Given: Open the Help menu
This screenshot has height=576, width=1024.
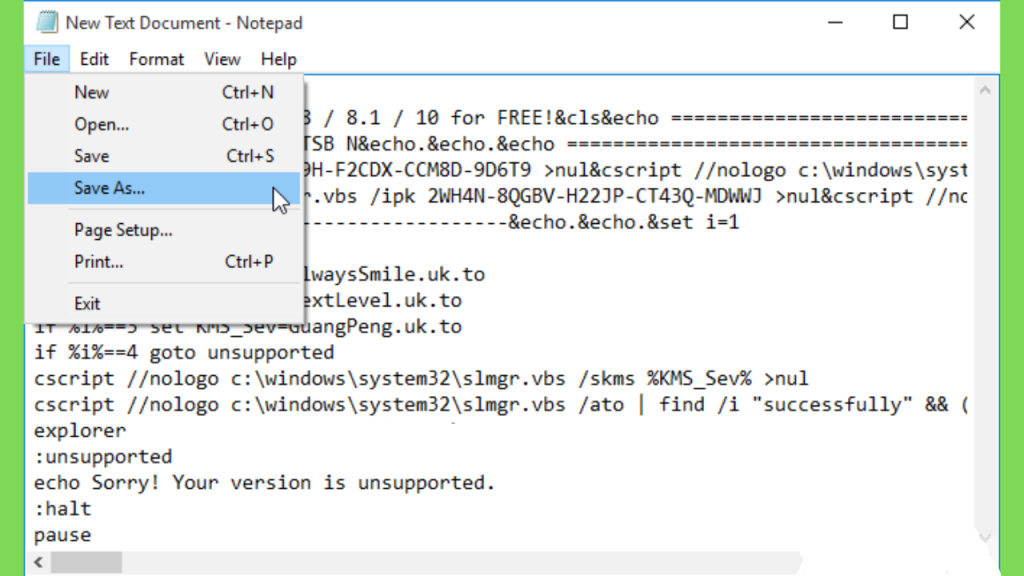Looking at the screenshot, I should [x=279, y=59].
